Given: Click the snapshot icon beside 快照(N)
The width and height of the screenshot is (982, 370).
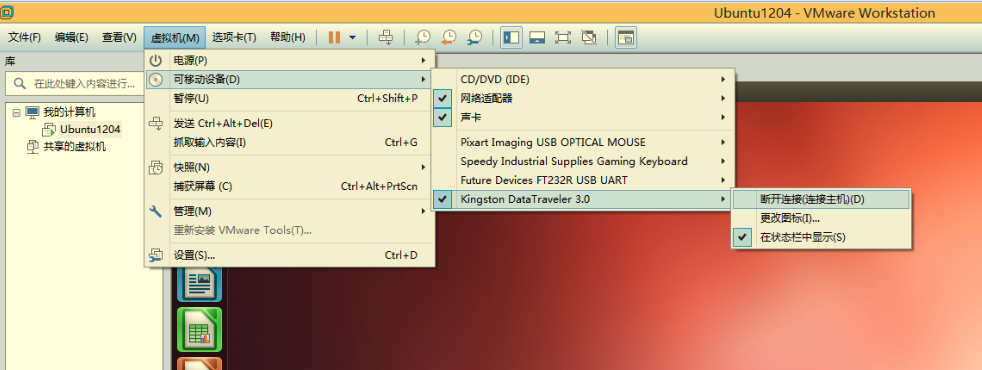Looking at the screenshot, I should 156,167.
